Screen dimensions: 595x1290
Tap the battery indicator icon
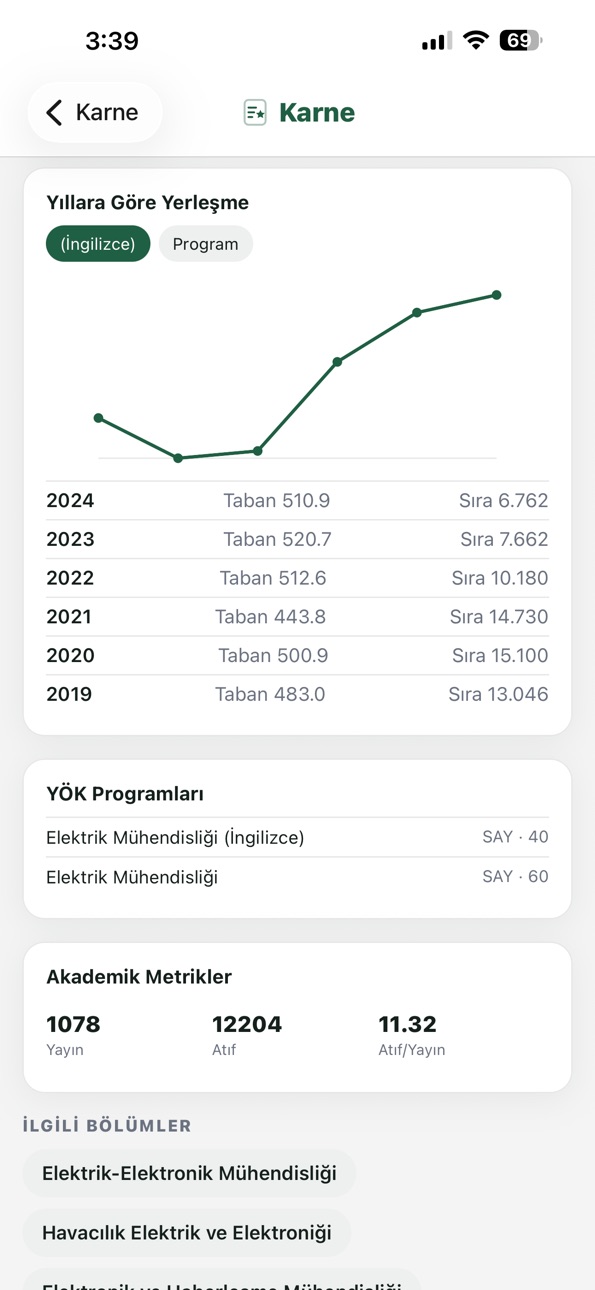coord(521,41)
